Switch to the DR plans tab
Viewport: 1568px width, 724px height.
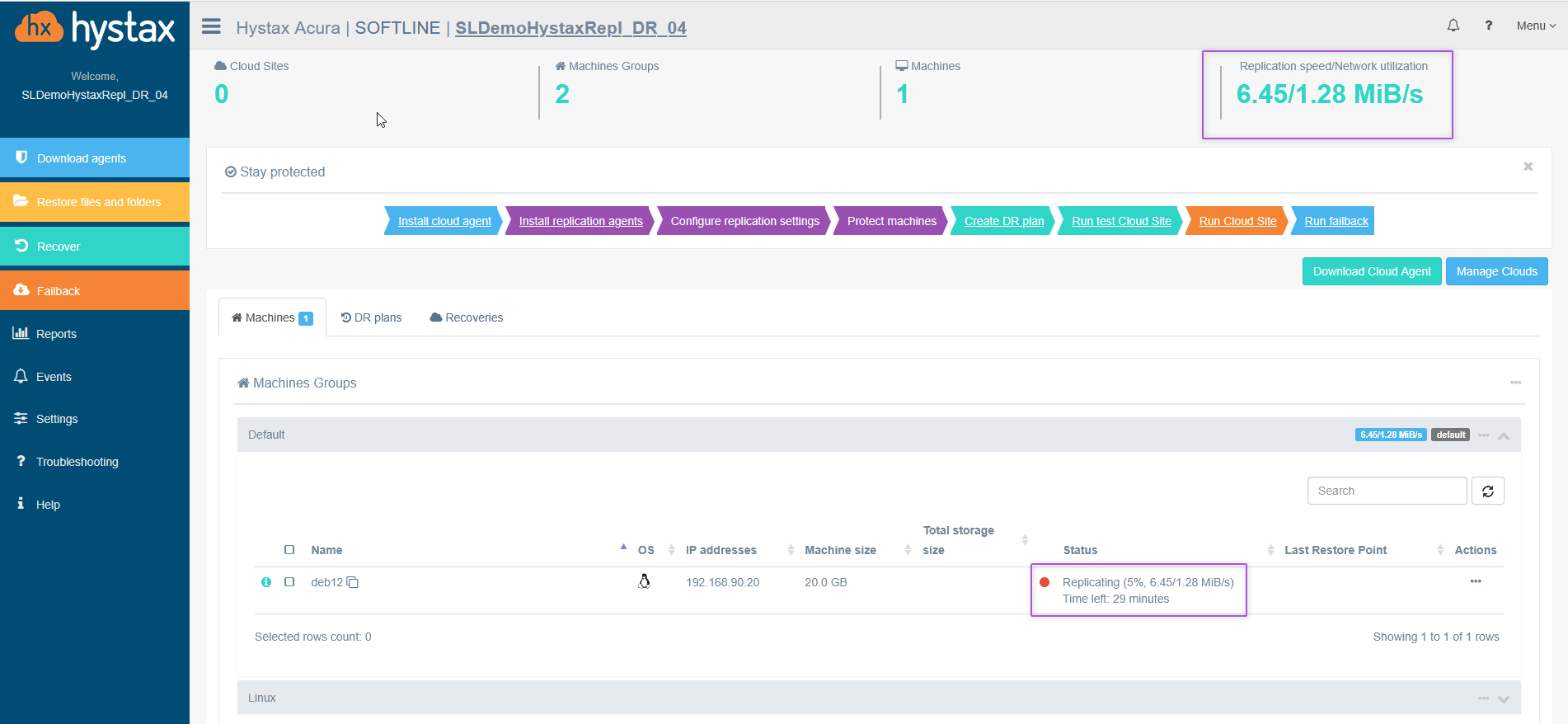pyautogui.click(x=371, y=317)
